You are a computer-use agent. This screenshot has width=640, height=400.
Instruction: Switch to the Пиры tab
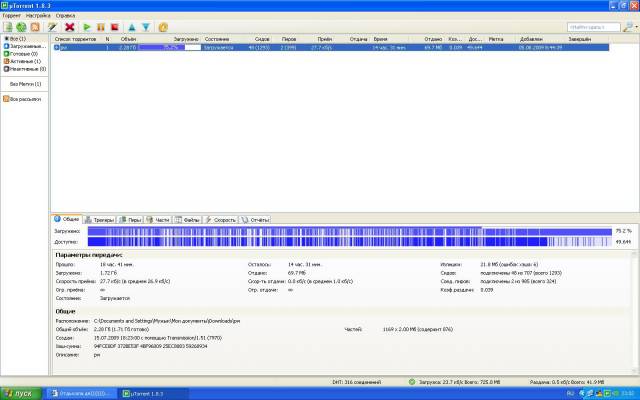pyautogui.click(x=130, y=220)
